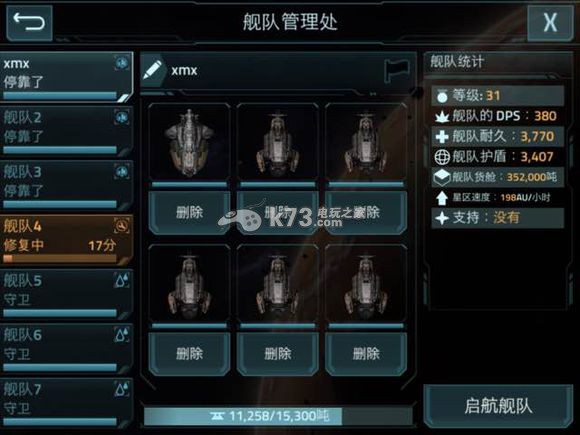Click the guard icon on 舰队6 entry
Viewport: 580px width, 435px height.
122,334
